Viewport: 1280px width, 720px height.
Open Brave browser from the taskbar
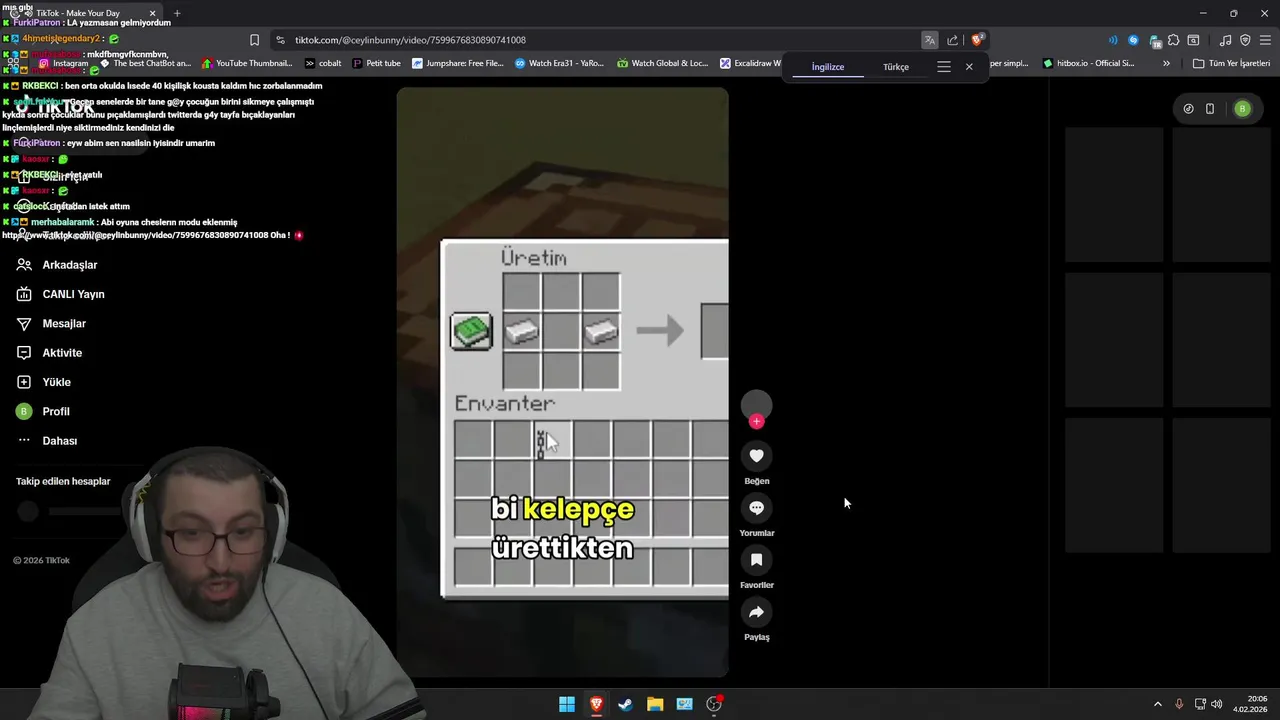pyautogui.click(x=596, y=704)
